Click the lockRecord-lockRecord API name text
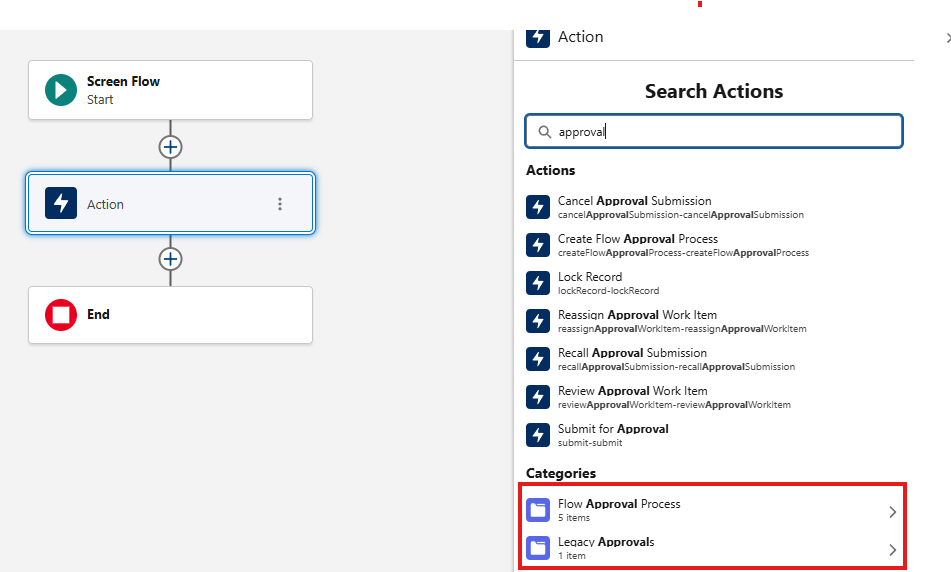Screen dimensions: 951x572 pyautogui.click(x=608, y=291)
